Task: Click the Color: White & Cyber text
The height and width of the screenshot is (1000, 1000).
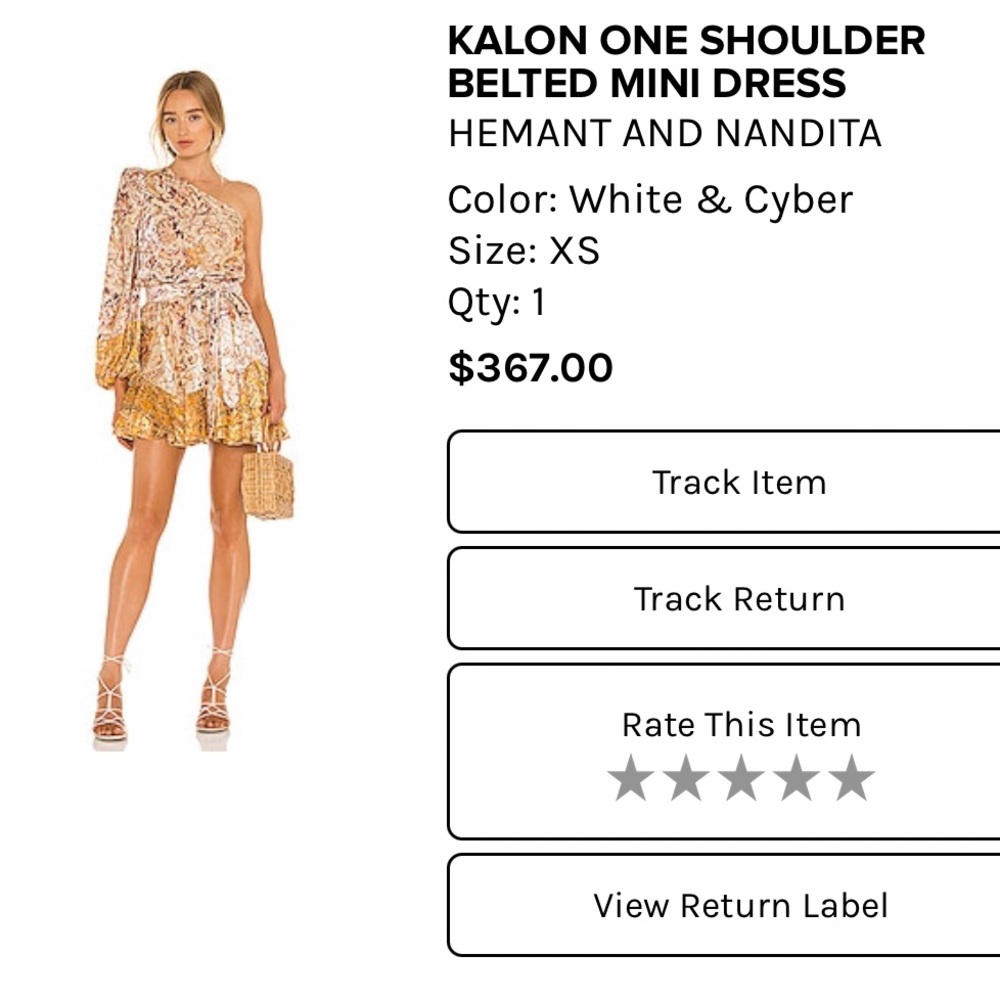Action: 650,200
